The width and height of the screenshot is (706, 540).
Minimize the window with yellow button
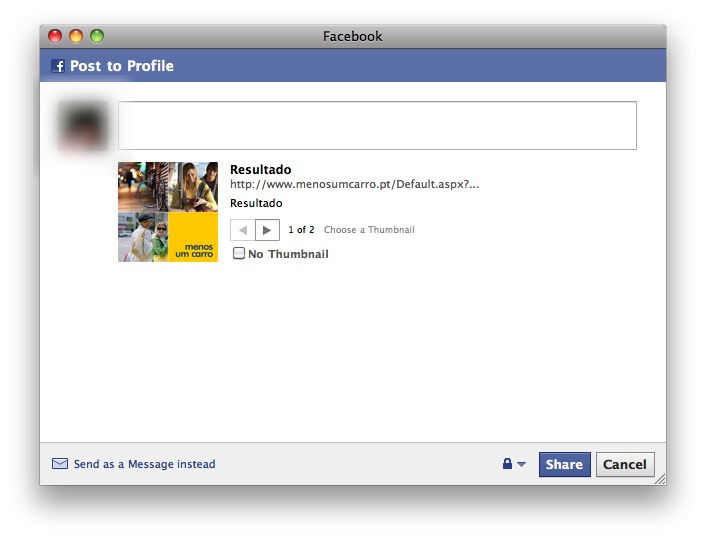(x=76, y=36)
